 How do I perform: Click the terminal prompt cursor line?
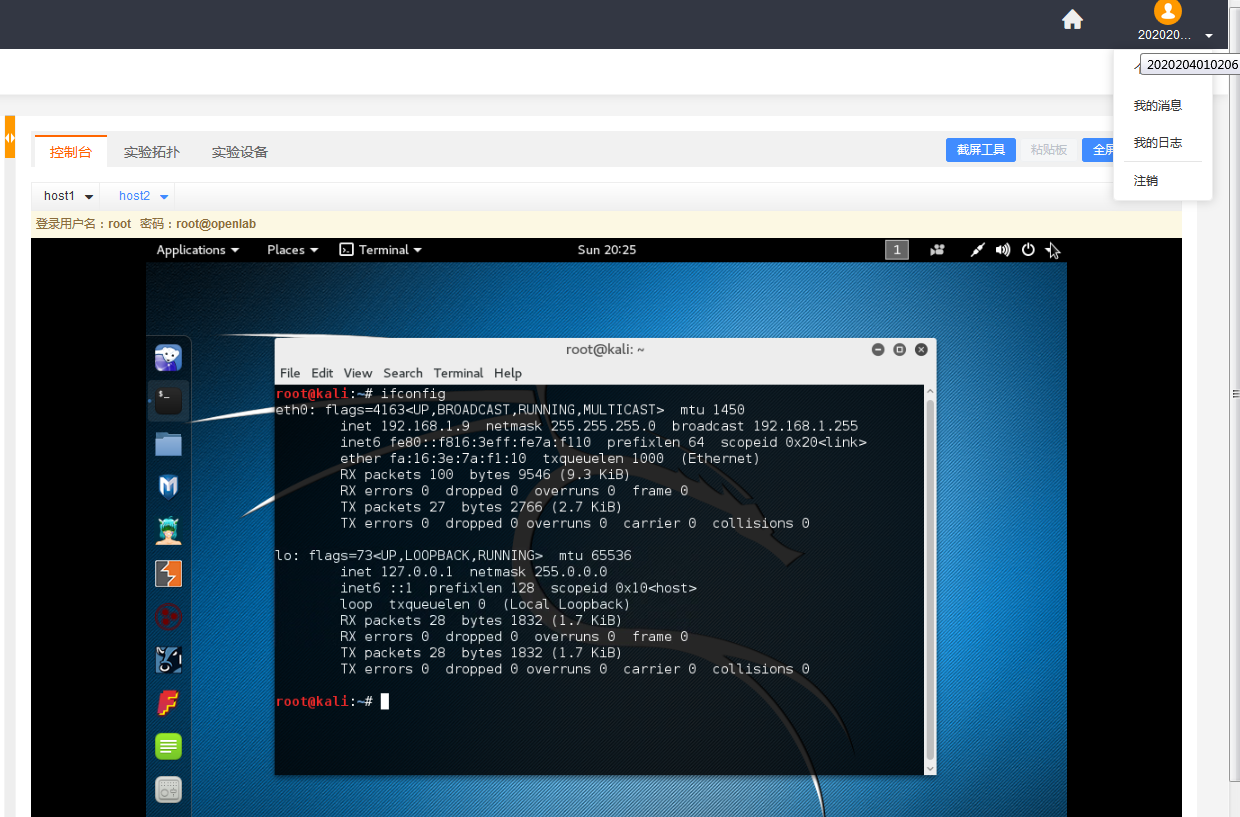click(332, 702)
